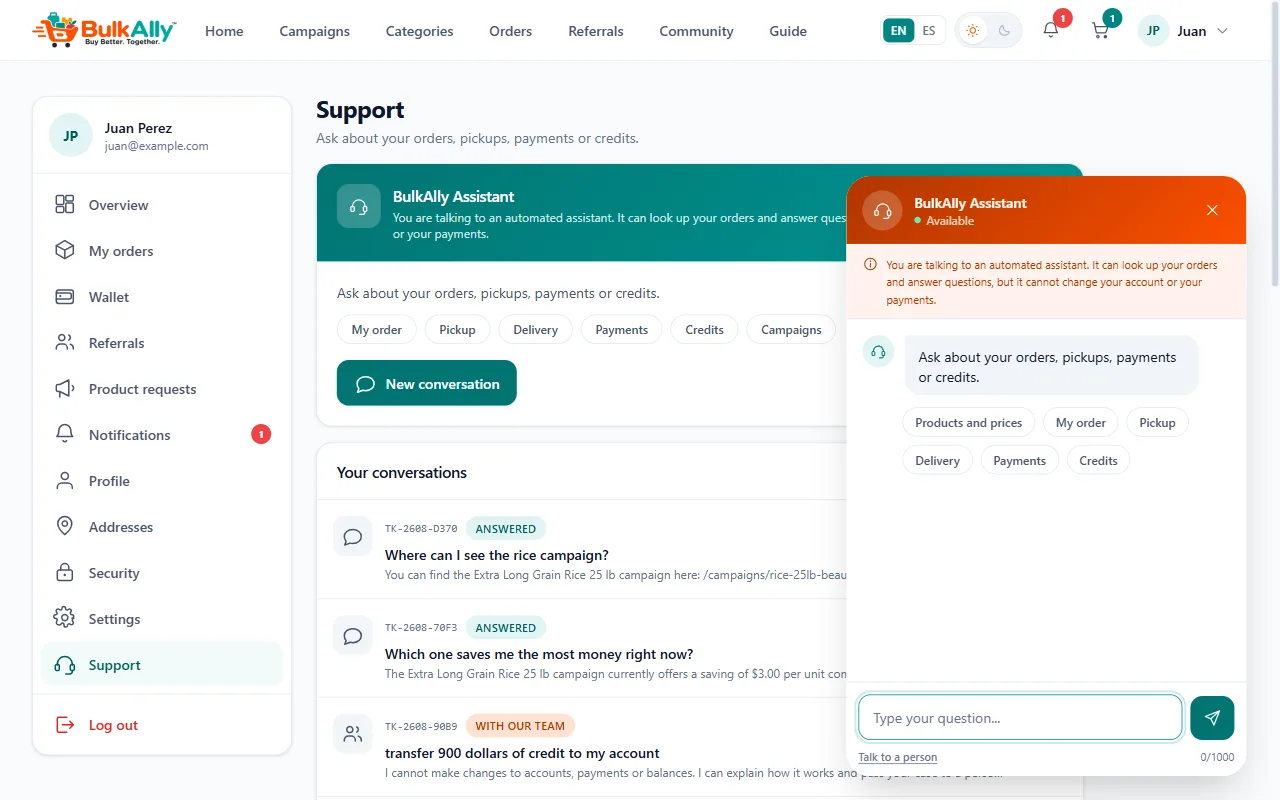Open the notifications bell icon
Viewport: 1280px width, 800px height.
point(1050,31)
